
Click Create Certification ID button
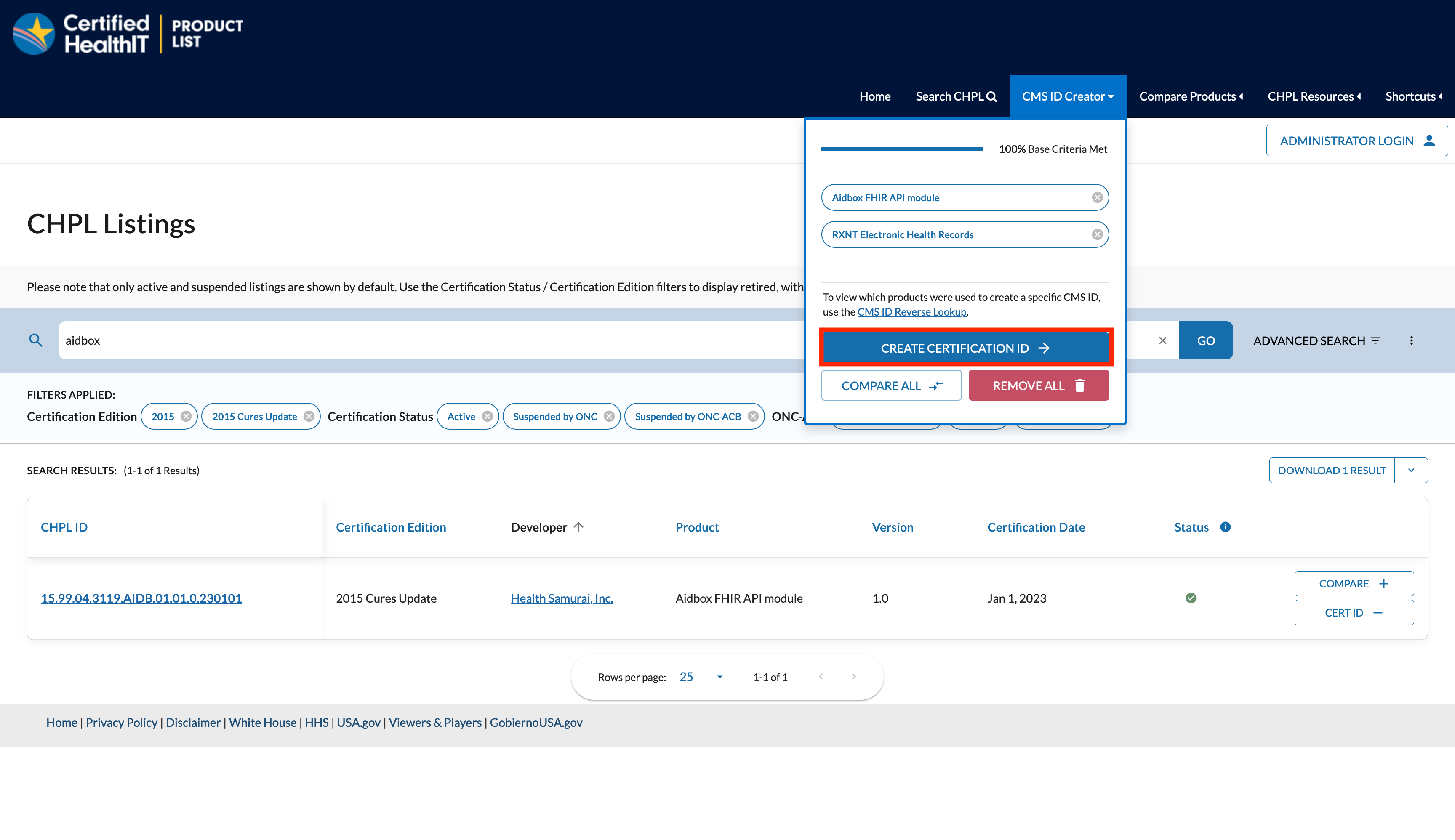click(965, 348)
